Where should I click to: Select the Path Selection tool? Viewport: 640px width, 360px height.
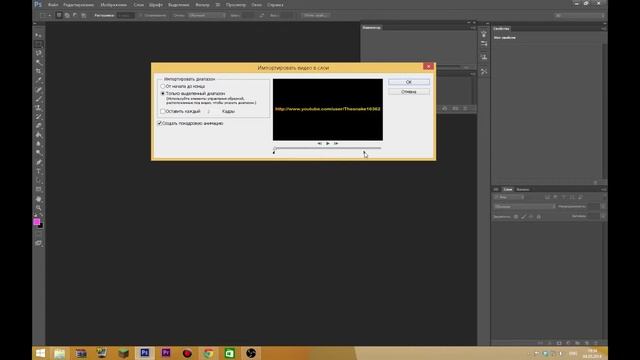38,180
